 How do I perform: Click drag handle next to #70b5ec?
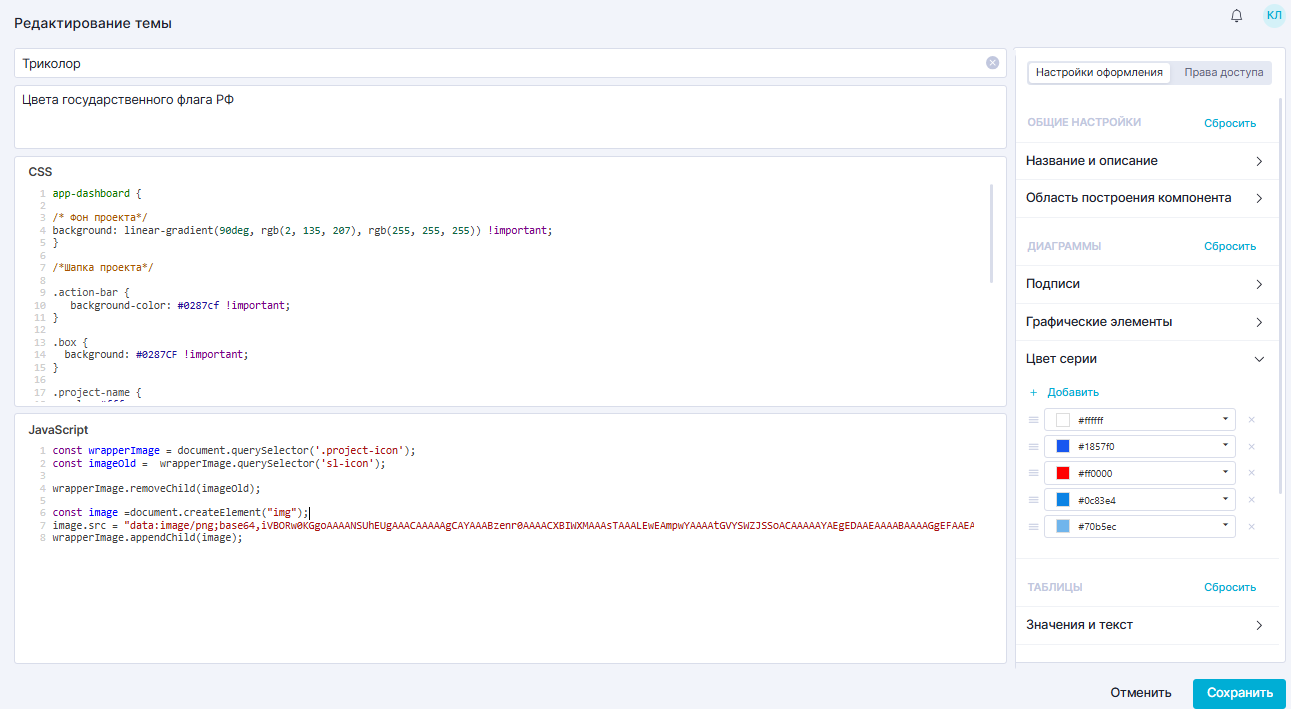1033,526
